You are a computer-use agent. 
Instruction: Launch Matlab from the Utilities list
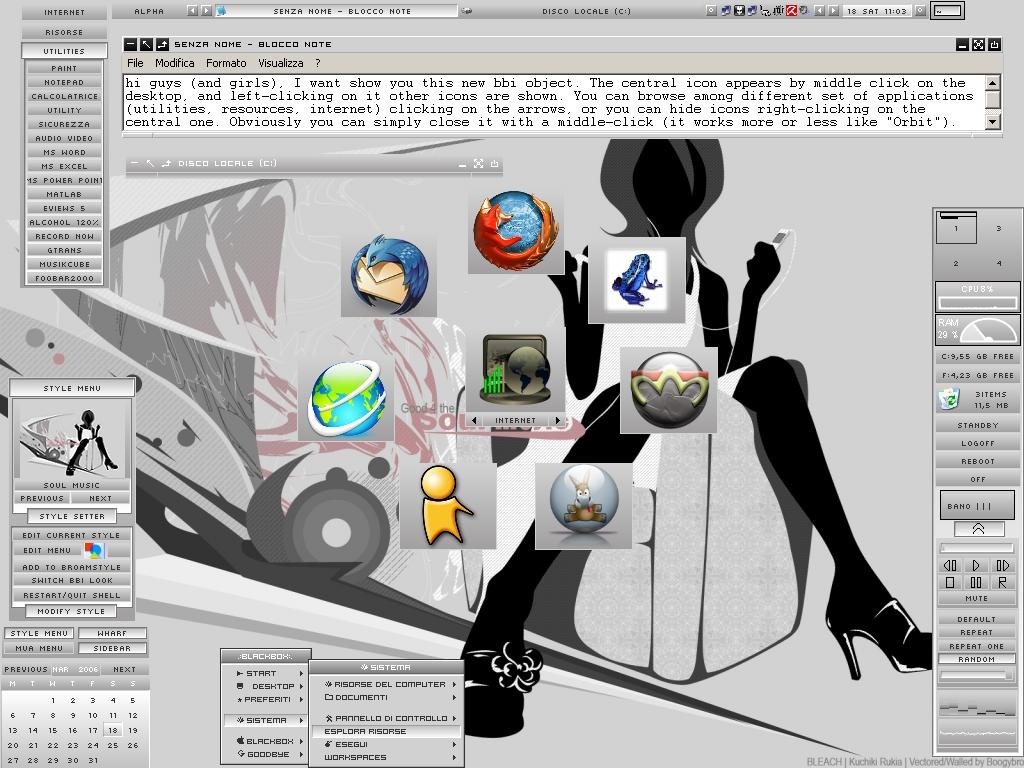click(x=64, y=194)
